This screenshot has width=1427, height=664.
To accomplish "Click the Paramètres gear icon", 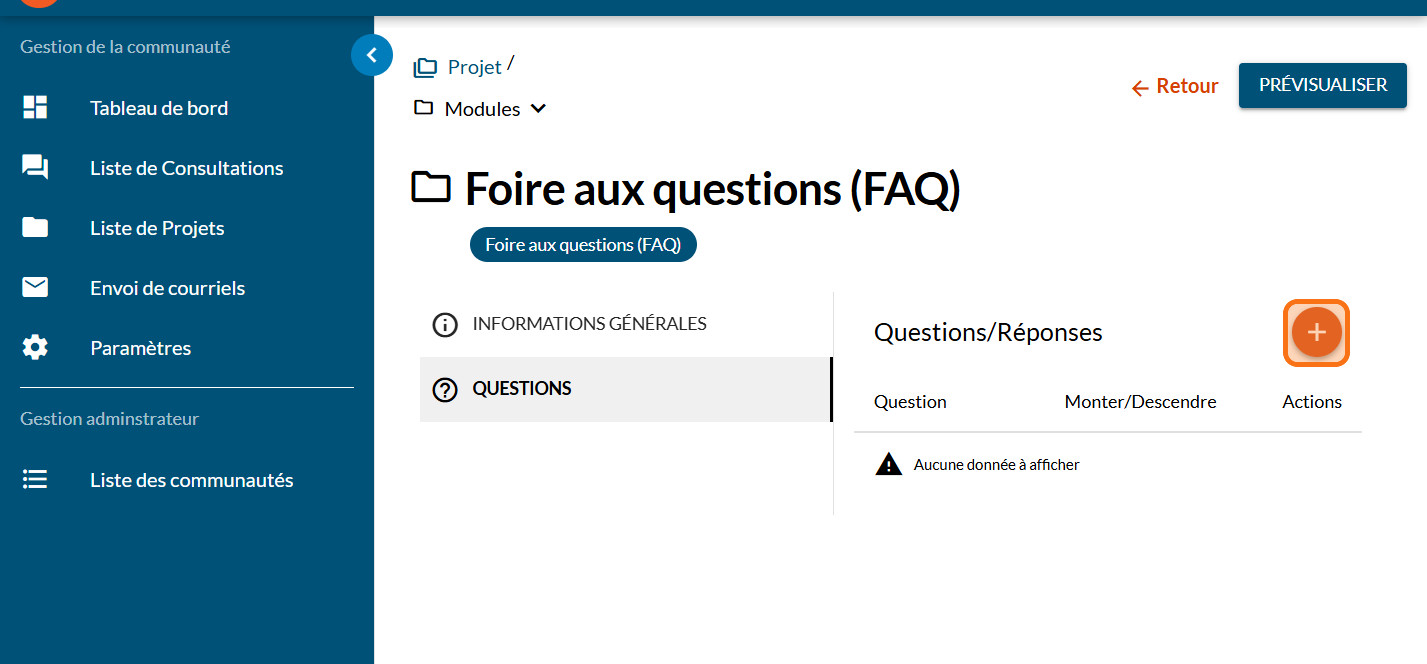I will (x=35, y=348).
